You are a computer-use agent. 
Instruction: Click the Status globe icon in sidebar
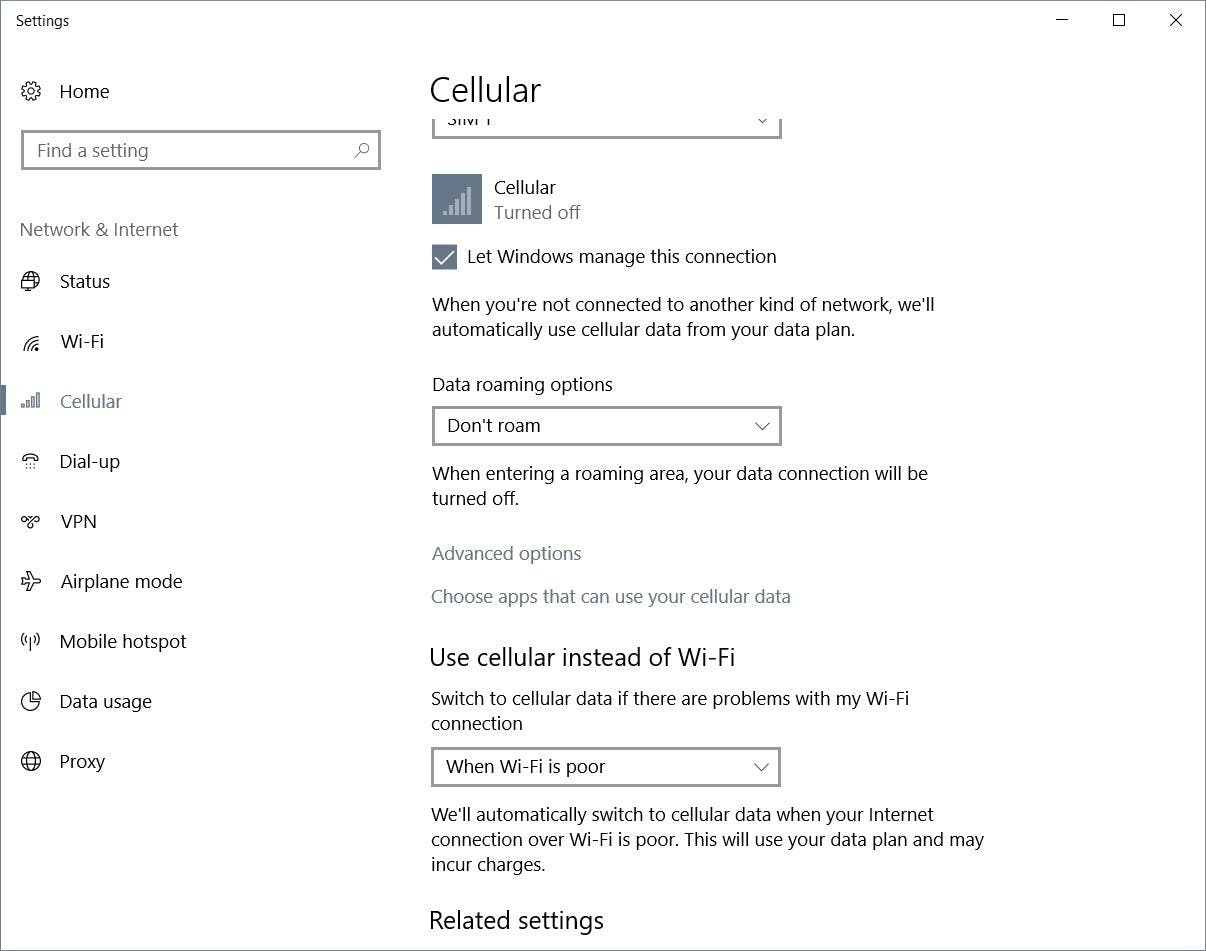pos(31,281)
